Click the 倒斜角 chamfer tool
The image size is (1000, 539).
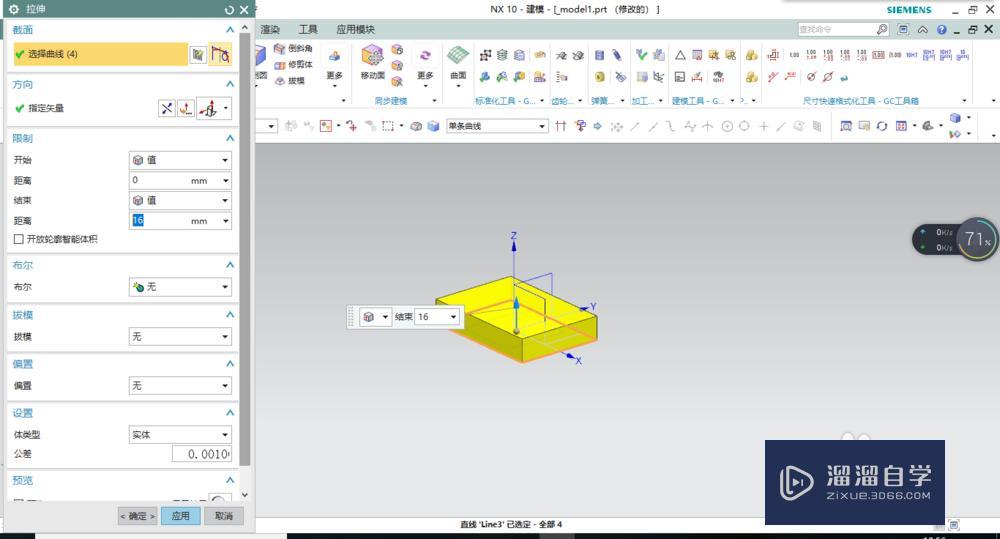(293, 48)
